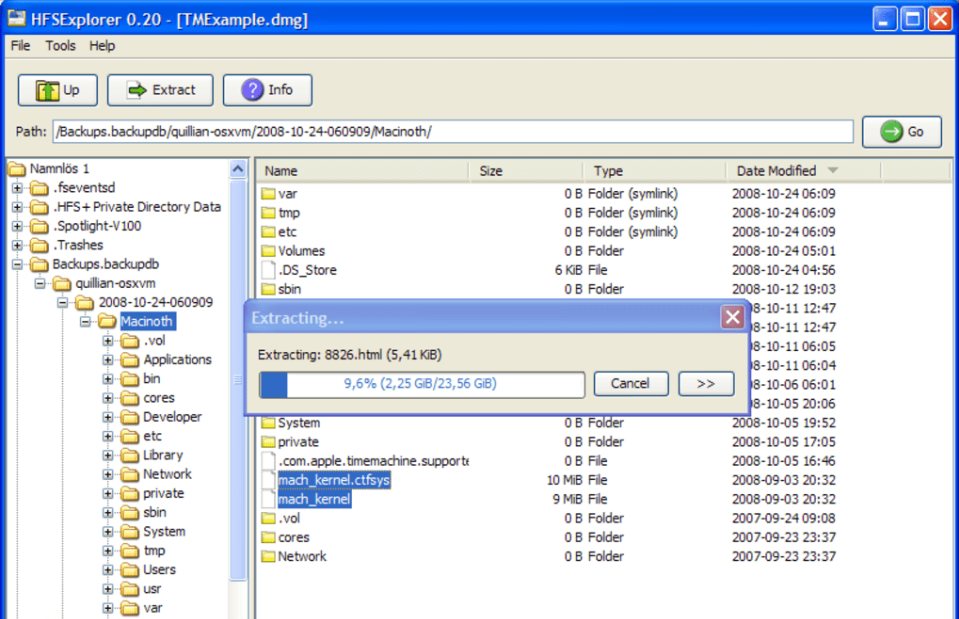
Task: Expand the .Spotlight-V100 tree node
Action: (x=17, y=226)
